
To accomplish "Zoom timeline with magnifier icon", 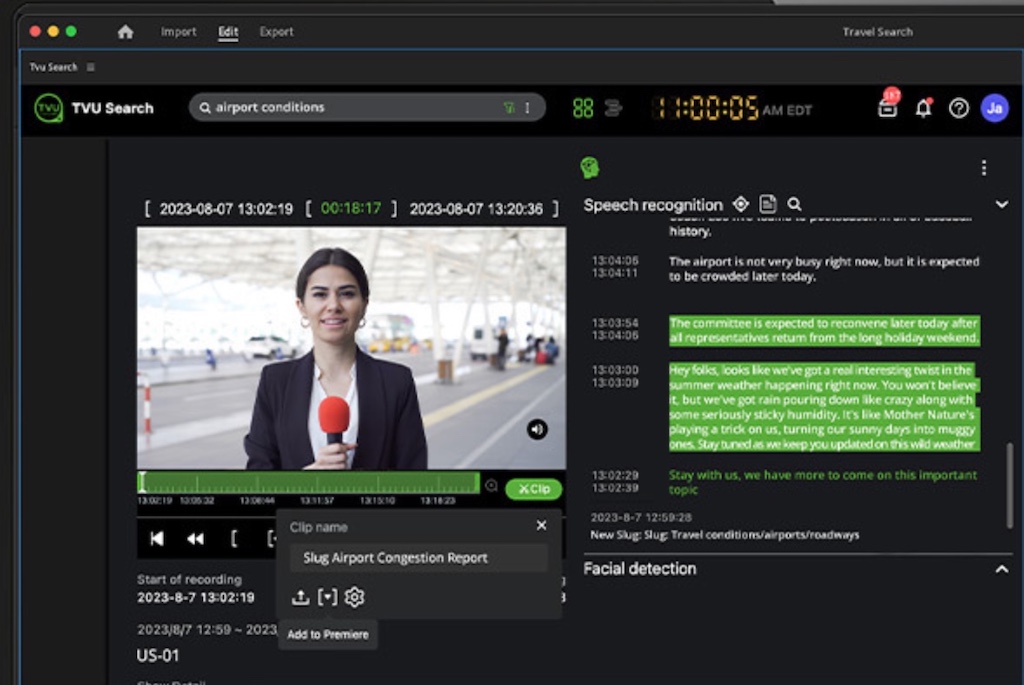I will tap(492, 486).
